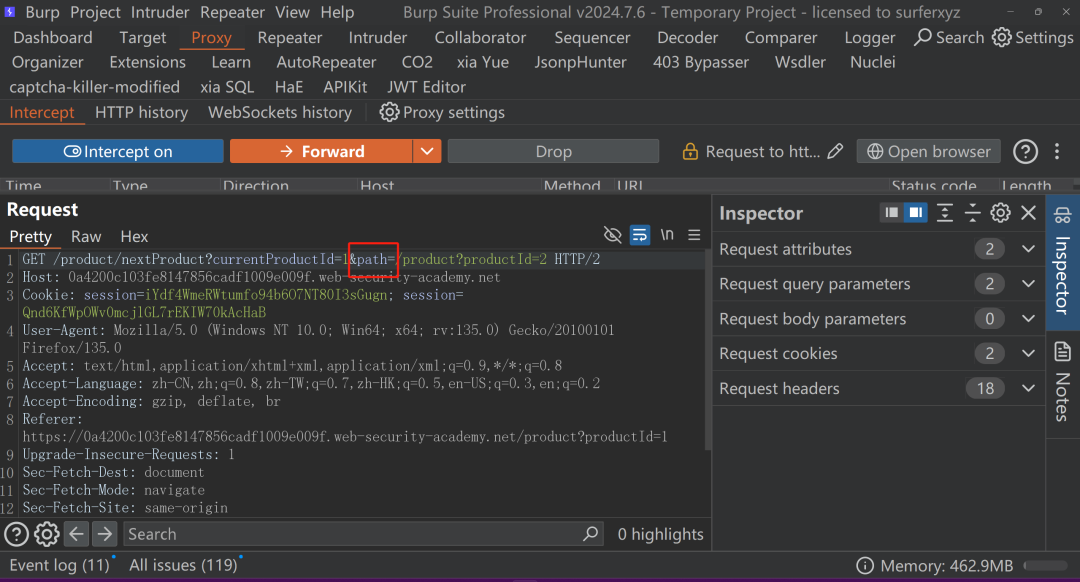The image size is (1080, 582).
Task: Click the Host header line in the request
Action: click(x=261, y=277)
